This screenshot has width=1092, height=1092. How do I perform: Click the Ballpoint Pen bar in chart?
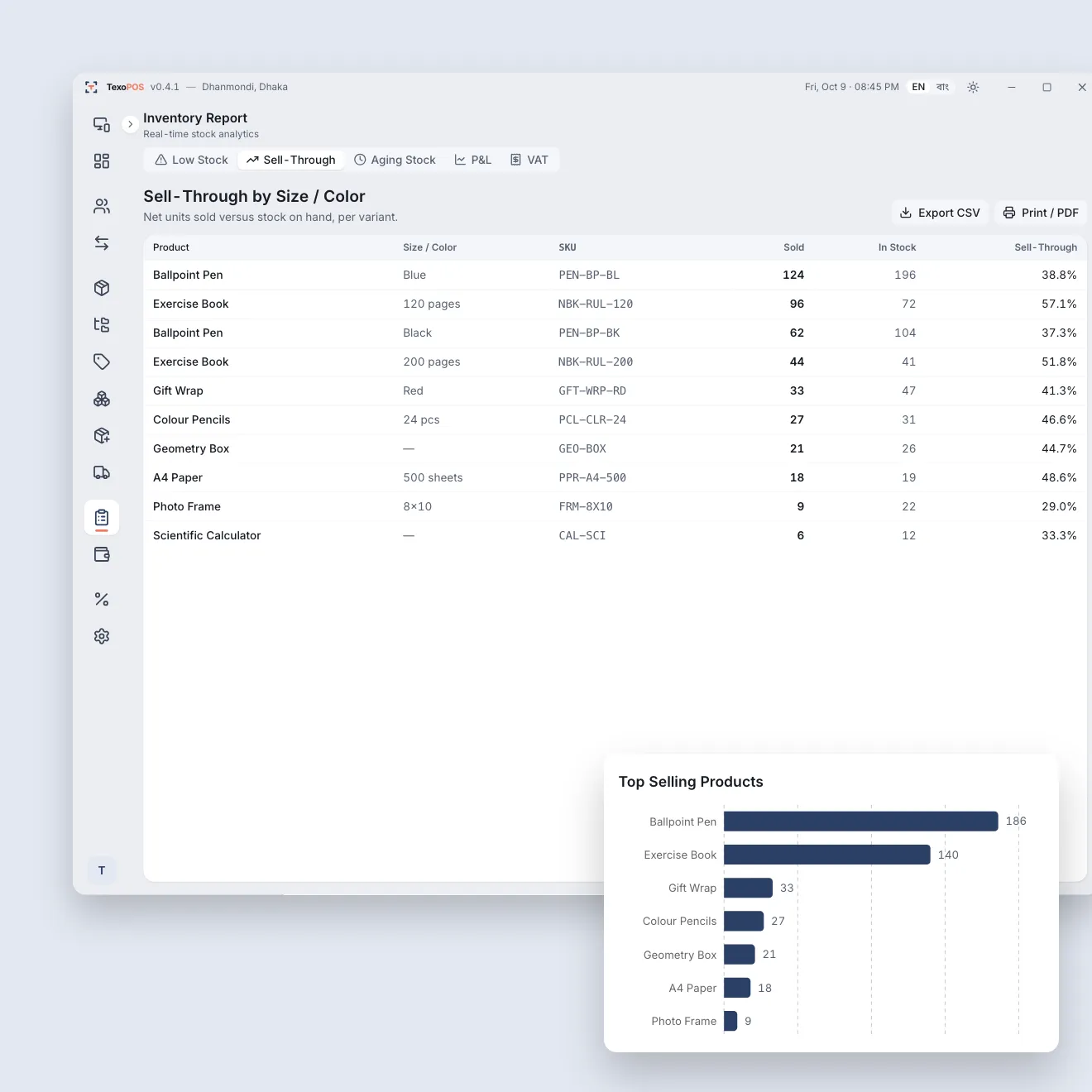click(861, 821)
